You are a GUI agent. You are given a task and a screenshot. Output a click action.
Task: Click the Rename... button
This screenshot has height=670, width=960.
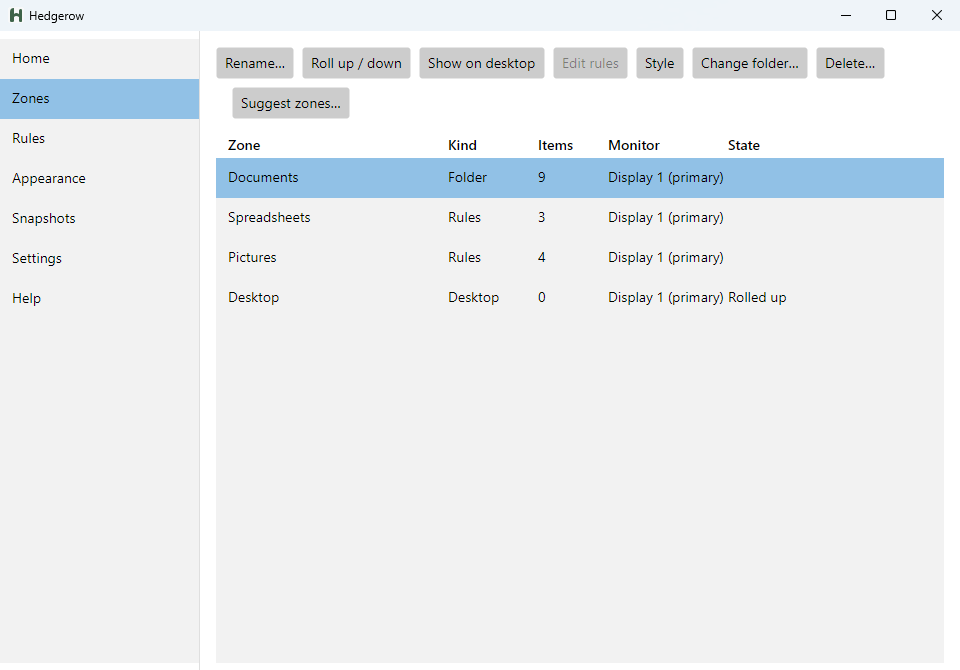(x=255, y=63)
